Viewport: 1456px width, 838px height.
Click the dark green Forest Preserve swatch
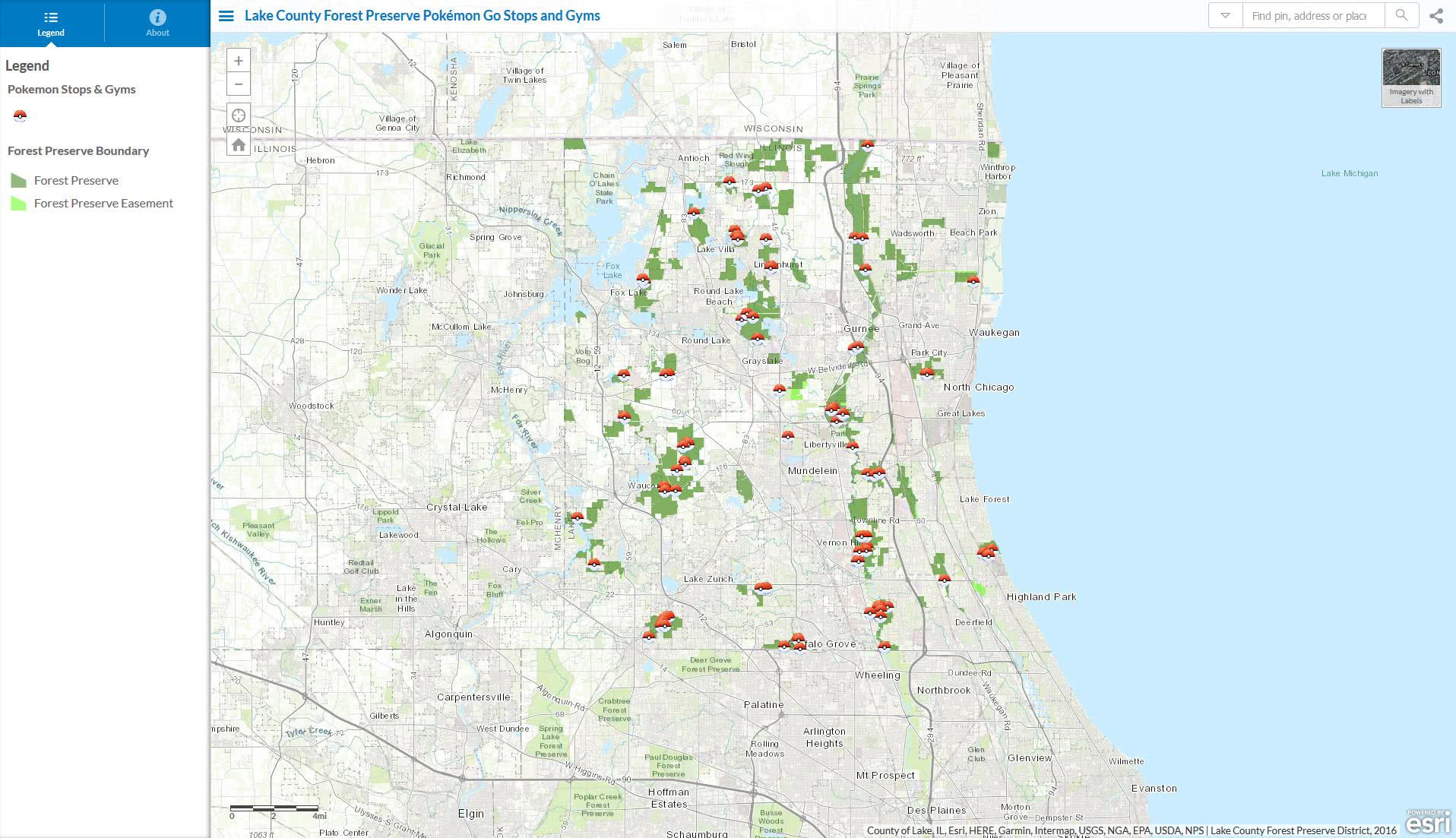[x=19, y=181]
